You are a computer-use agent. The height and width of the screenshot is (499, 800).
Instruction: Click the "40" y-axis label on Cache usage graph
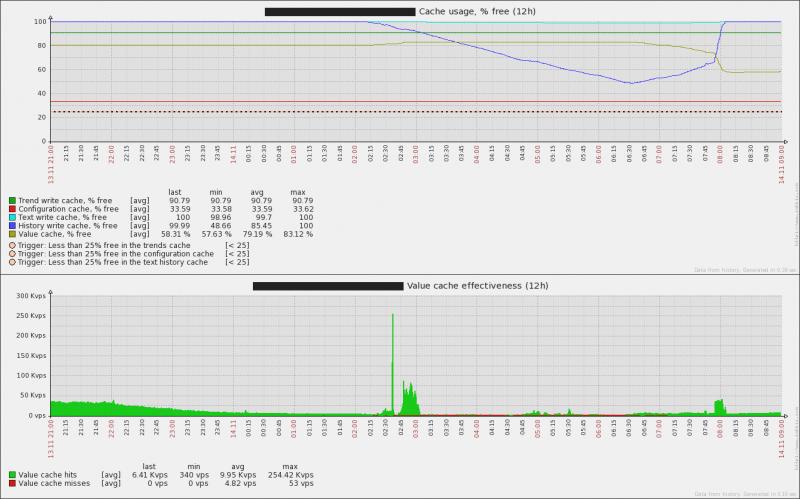[42, 94]
